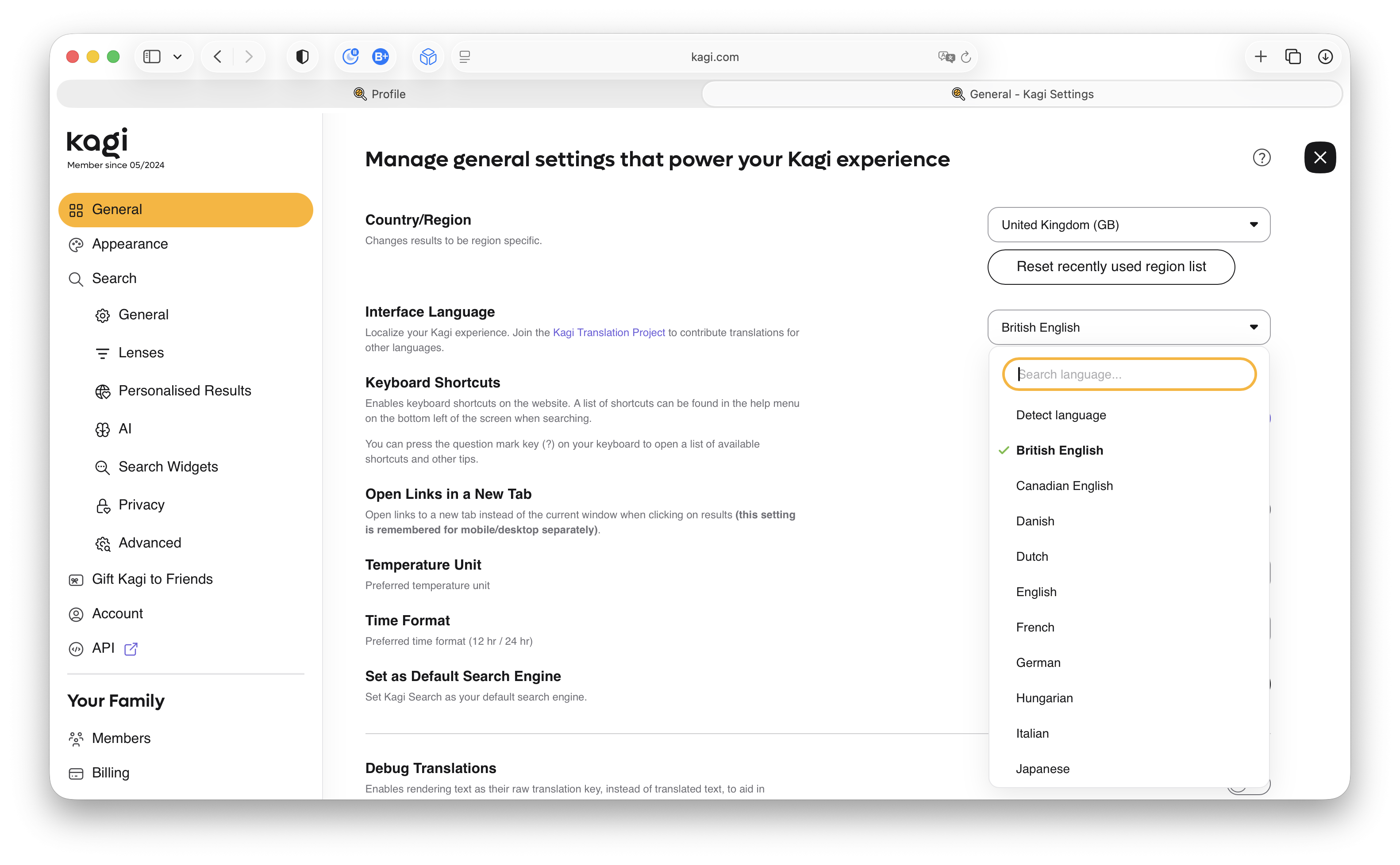The height and width of the screenshot is (865, 1400).
Task: Open a new tab with plus icon
Action: tap(1260, 57)
